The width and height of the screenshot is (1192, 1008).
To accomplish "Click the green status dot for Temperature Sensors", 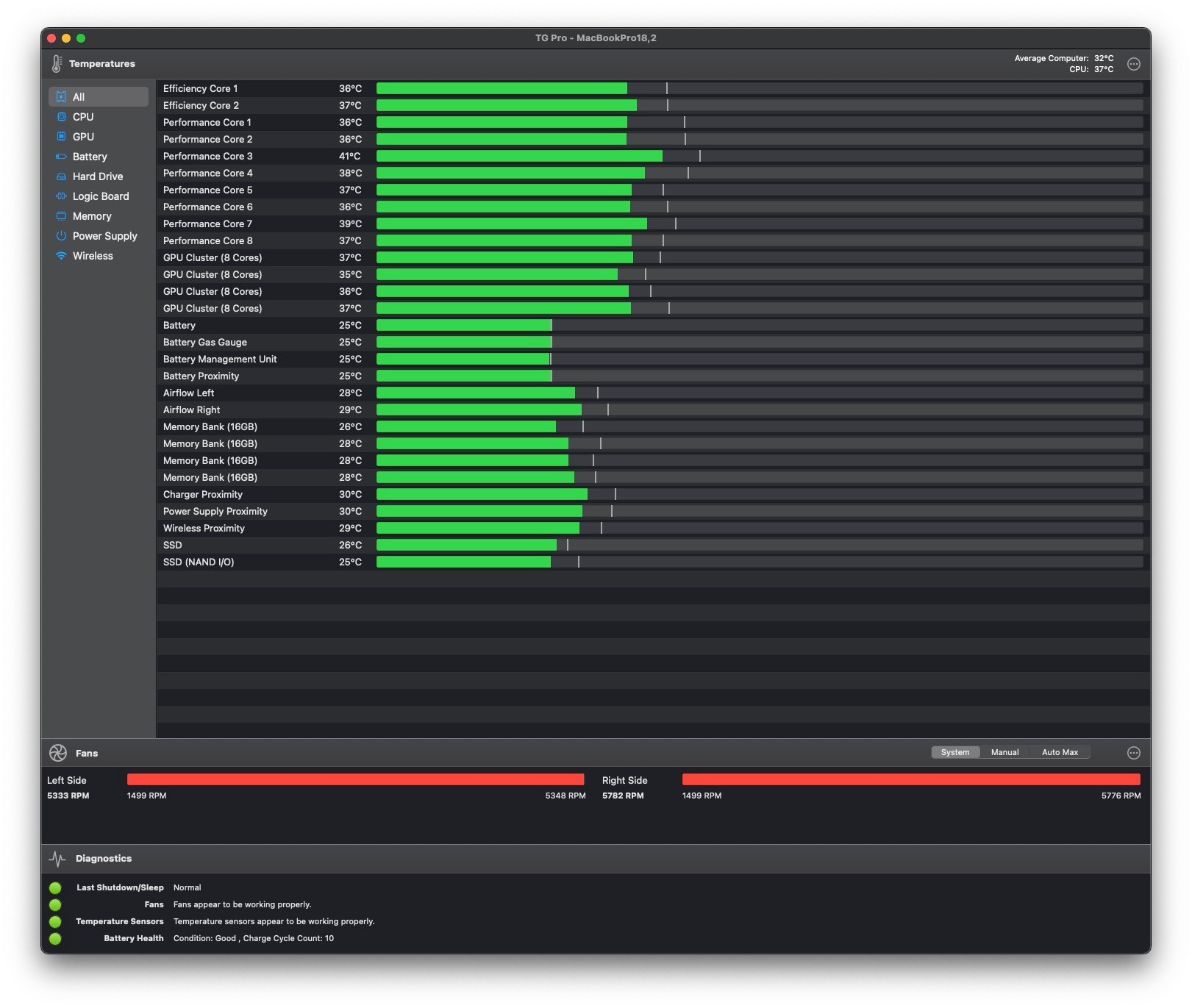I will click(x=55, y=922).
